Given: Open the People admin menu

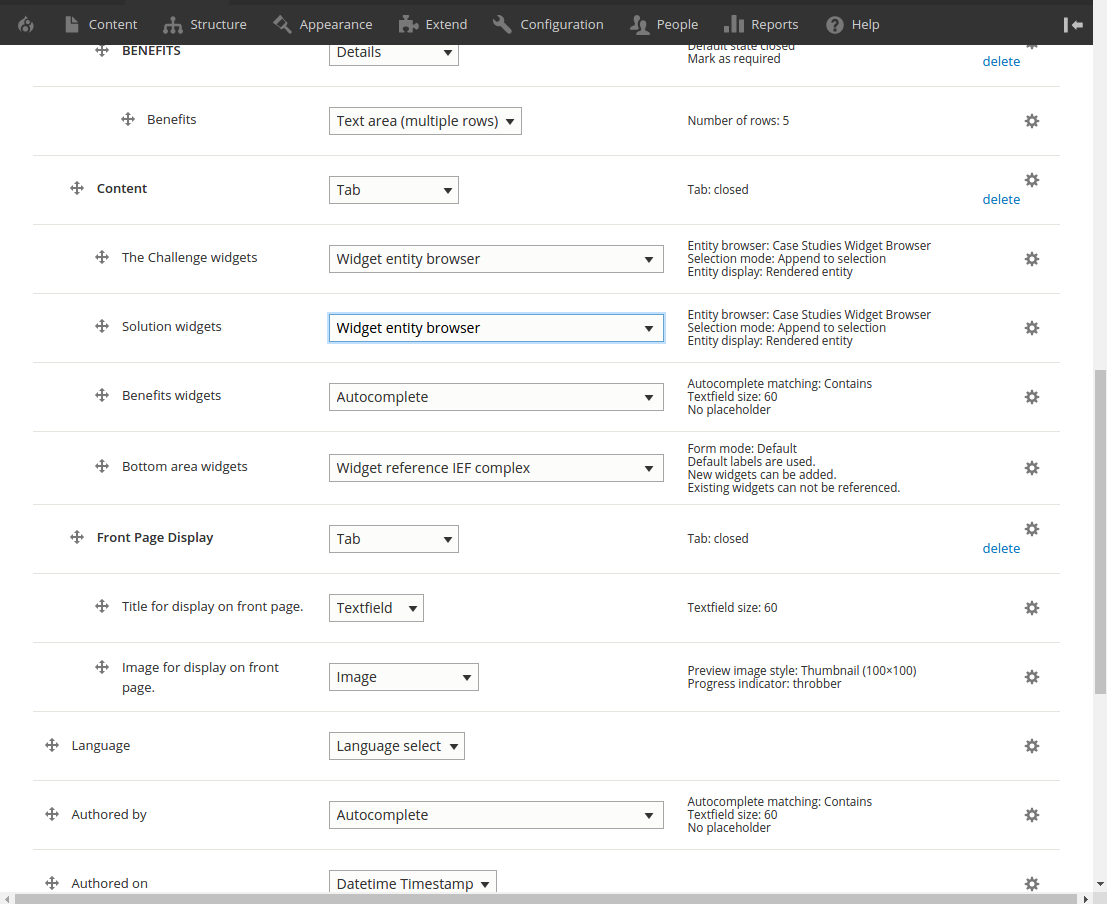Looking at the screenshot, I should tap(664, 25).
